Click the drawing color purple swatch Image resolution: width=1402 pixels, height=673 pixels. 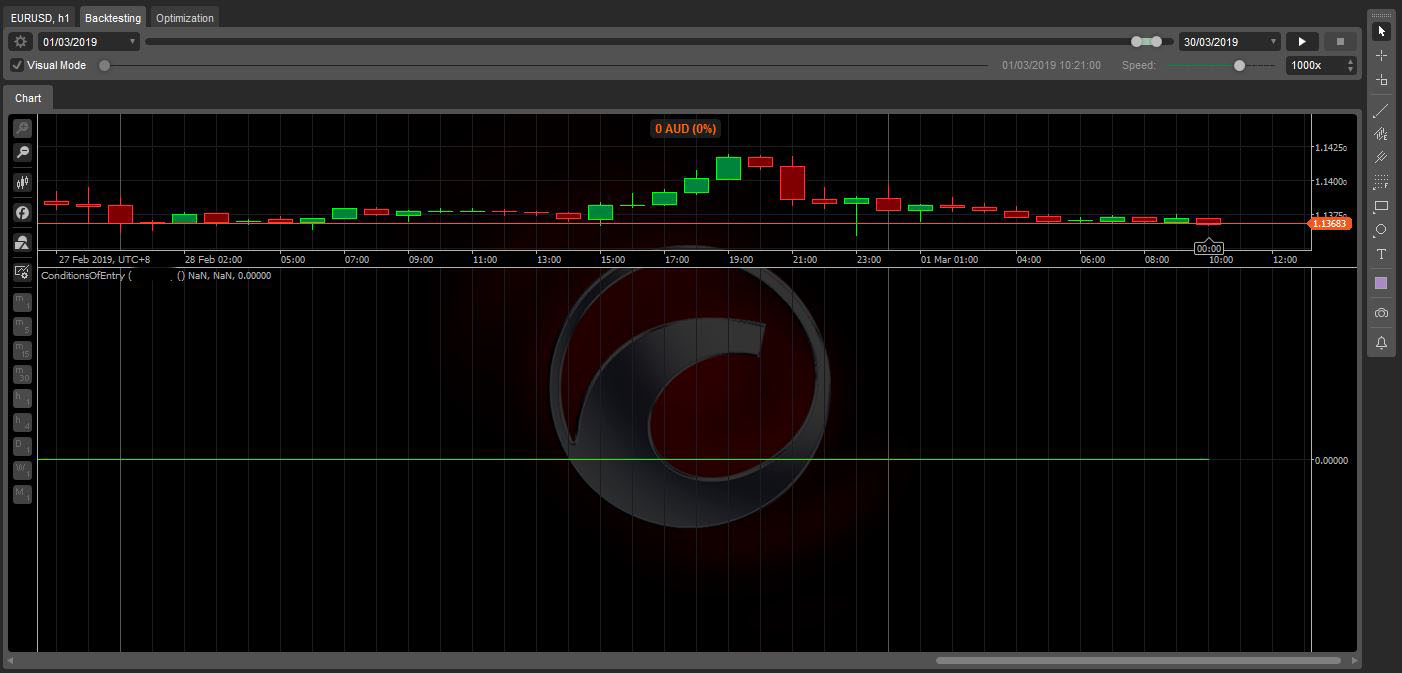point(1381,283)
